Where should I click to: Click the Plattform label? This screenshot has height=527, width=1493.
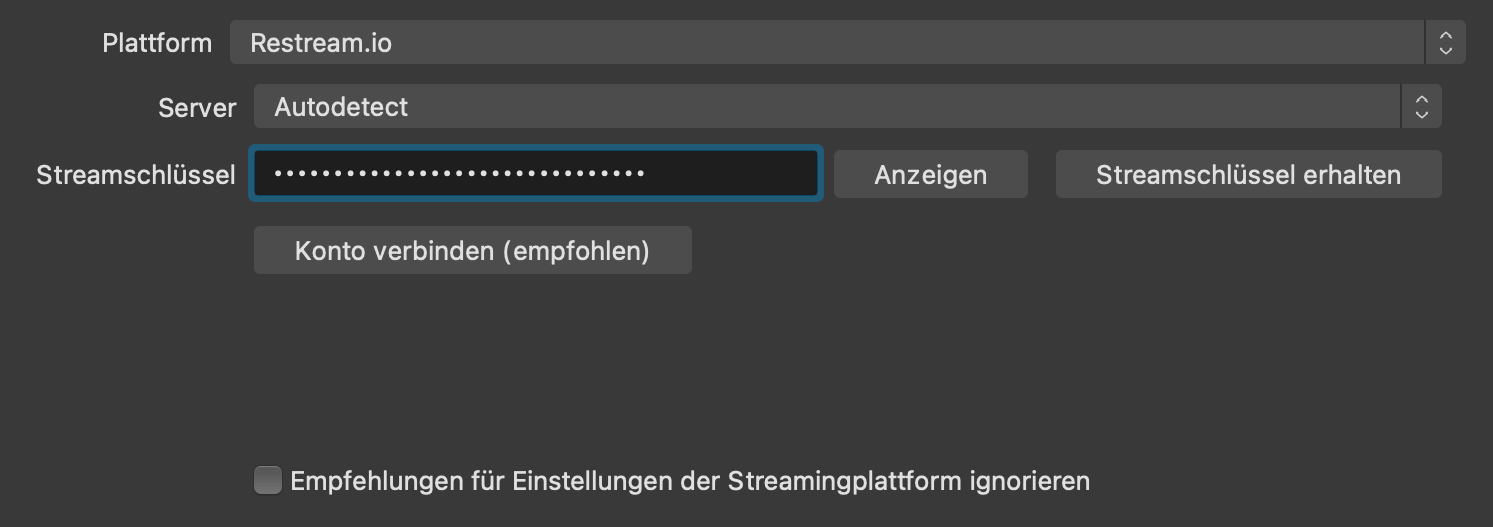click(x=157, y=43)
